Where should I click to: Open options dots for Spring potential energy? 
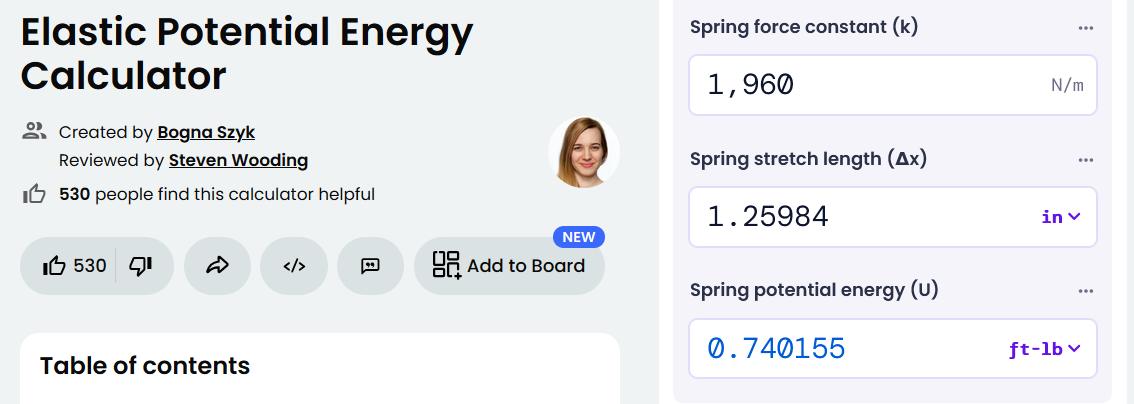click(x=1086, y=291)
